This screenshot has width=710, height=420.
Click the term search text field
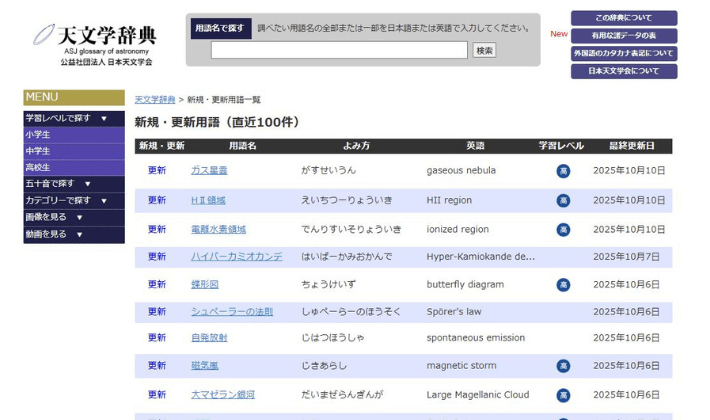[339, 50]
